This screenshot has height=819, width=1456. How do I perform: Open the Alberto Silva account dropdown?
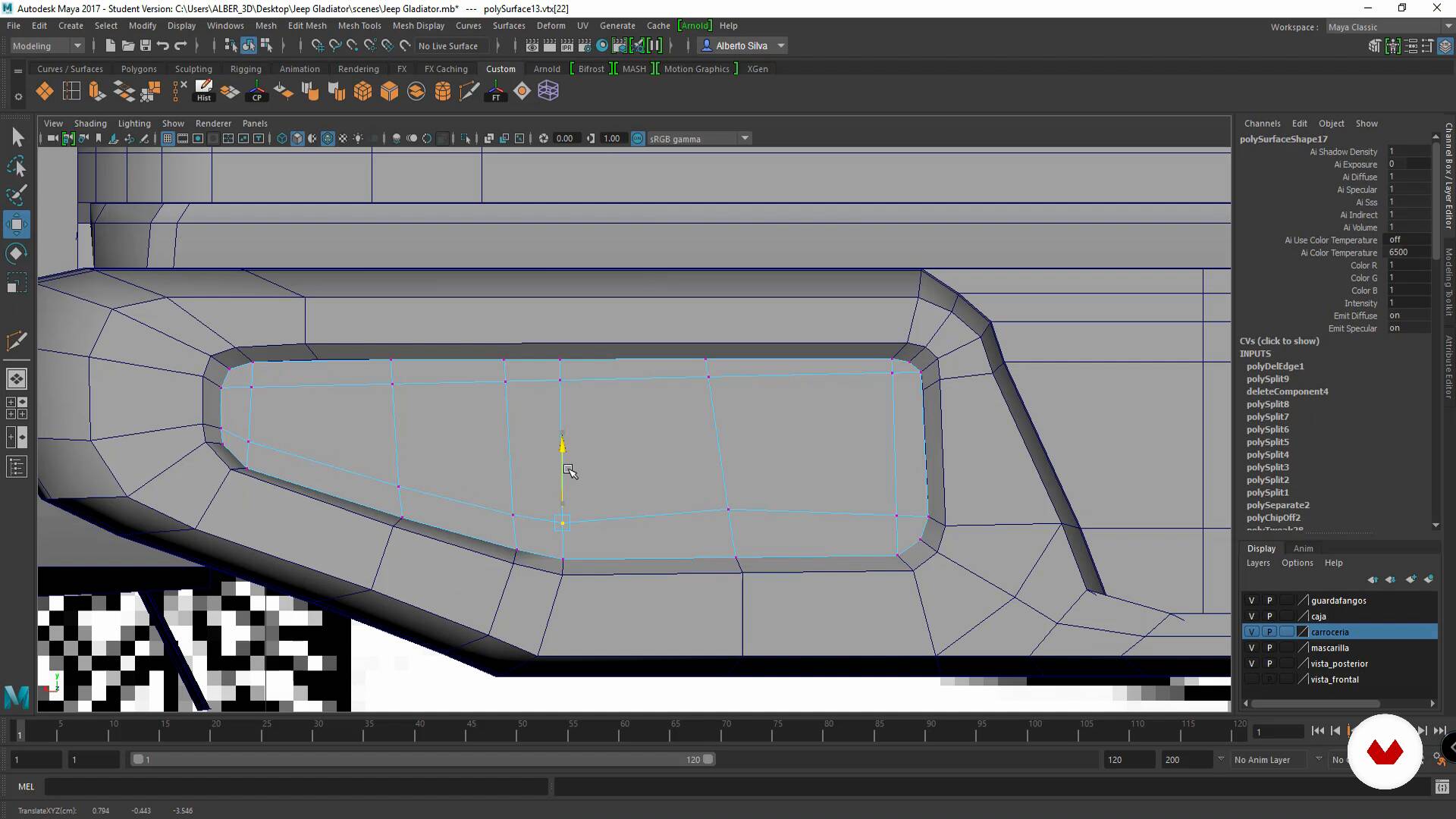[x=742, y=45]
